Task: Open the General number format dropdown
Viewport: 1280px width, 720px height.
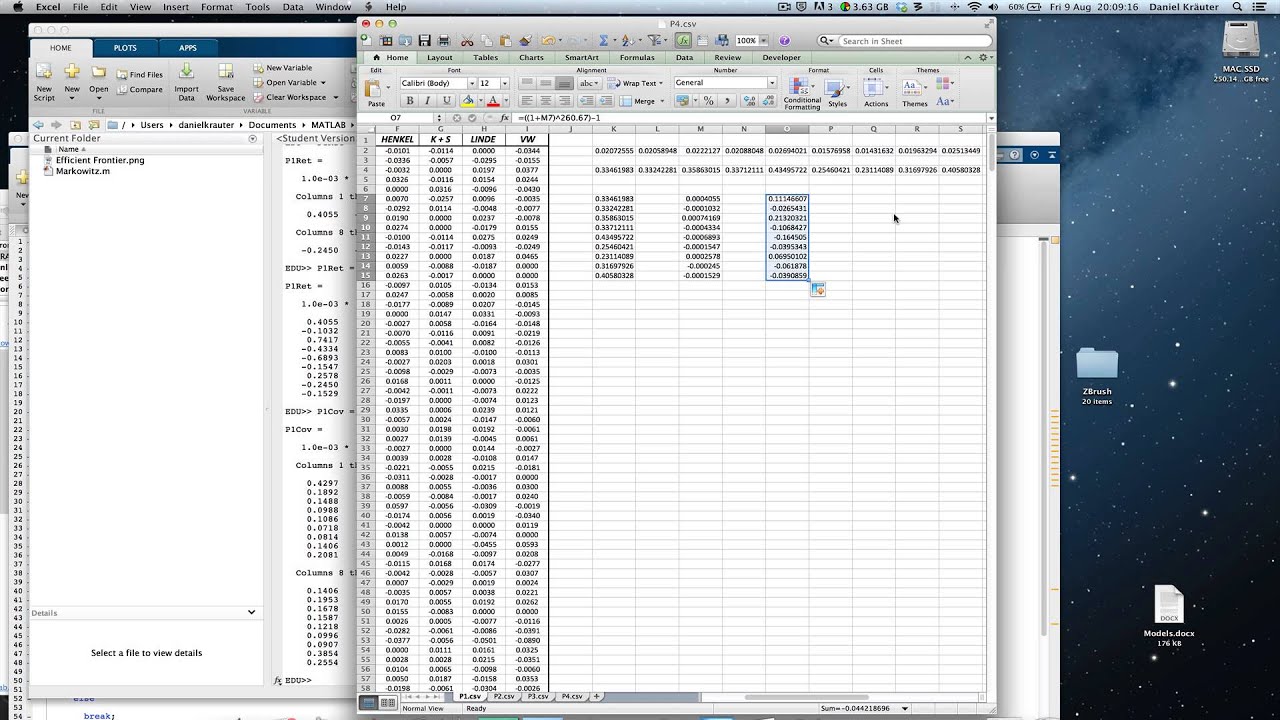Action: tap(772, 83)
